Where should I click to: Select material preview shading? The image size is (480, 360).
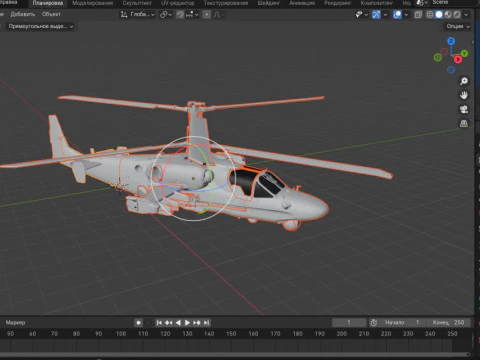click(x=448, y=14)
